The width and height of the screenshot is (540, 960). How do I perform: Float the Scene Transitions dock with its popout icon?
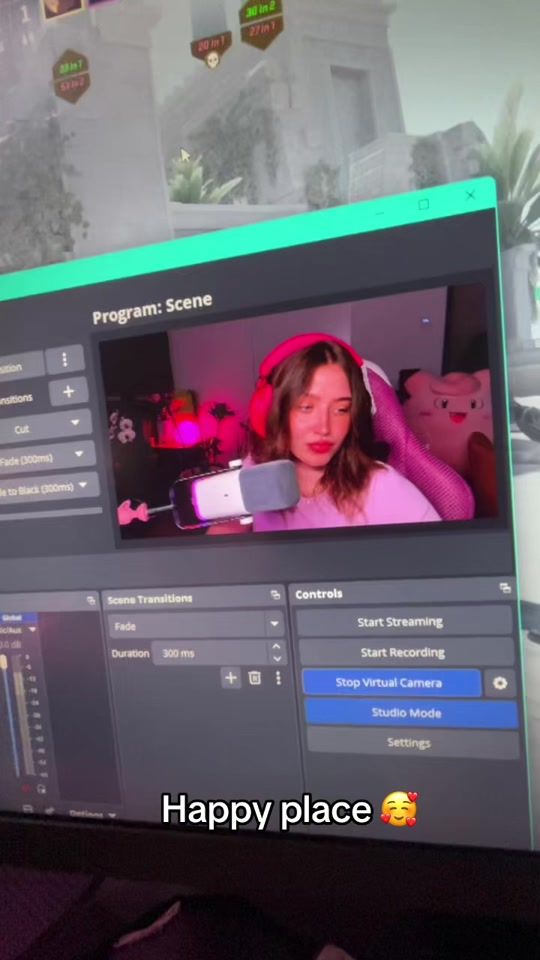pos(276,594)
